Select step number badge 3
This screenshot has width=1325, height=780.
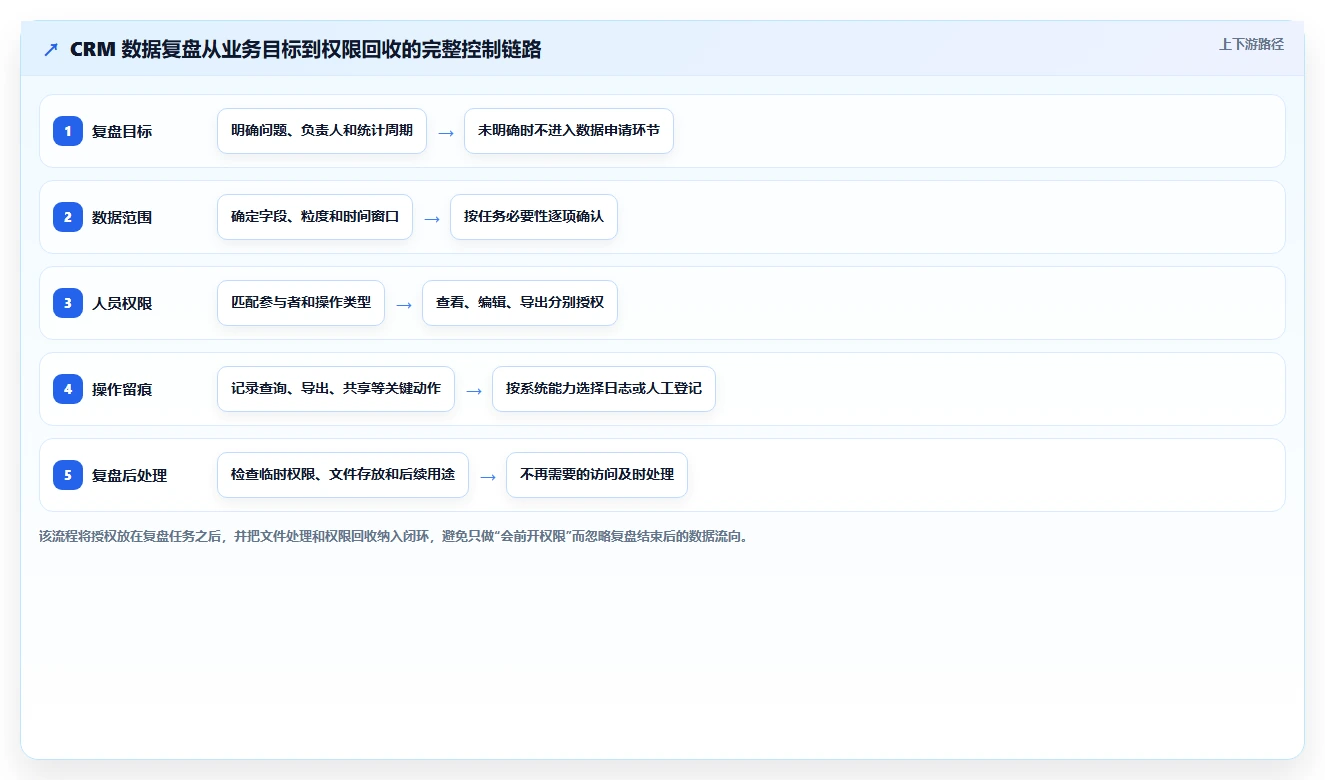[68, 303]
